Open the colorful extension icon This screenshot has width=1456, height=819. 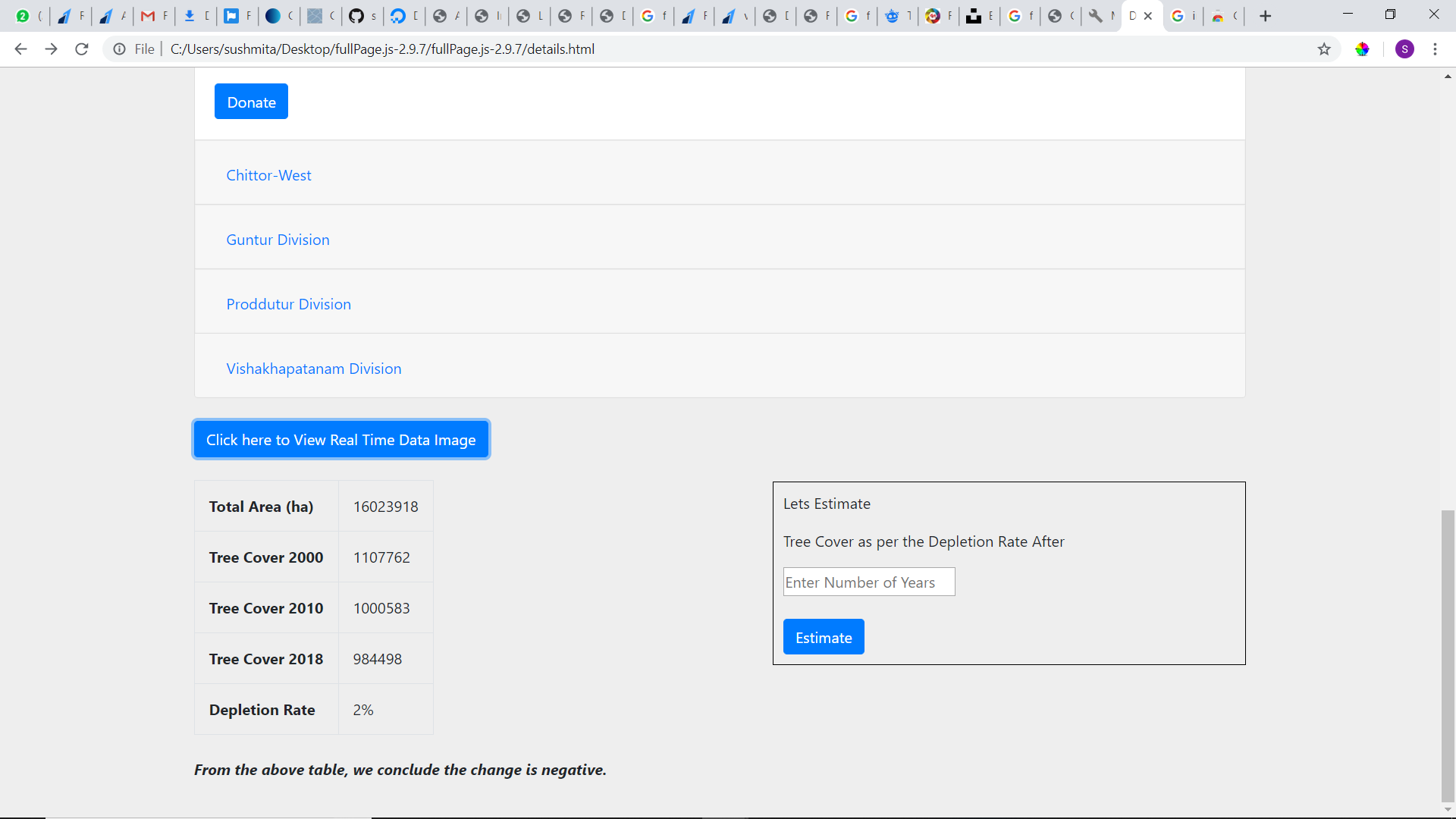click(1363, 49)
